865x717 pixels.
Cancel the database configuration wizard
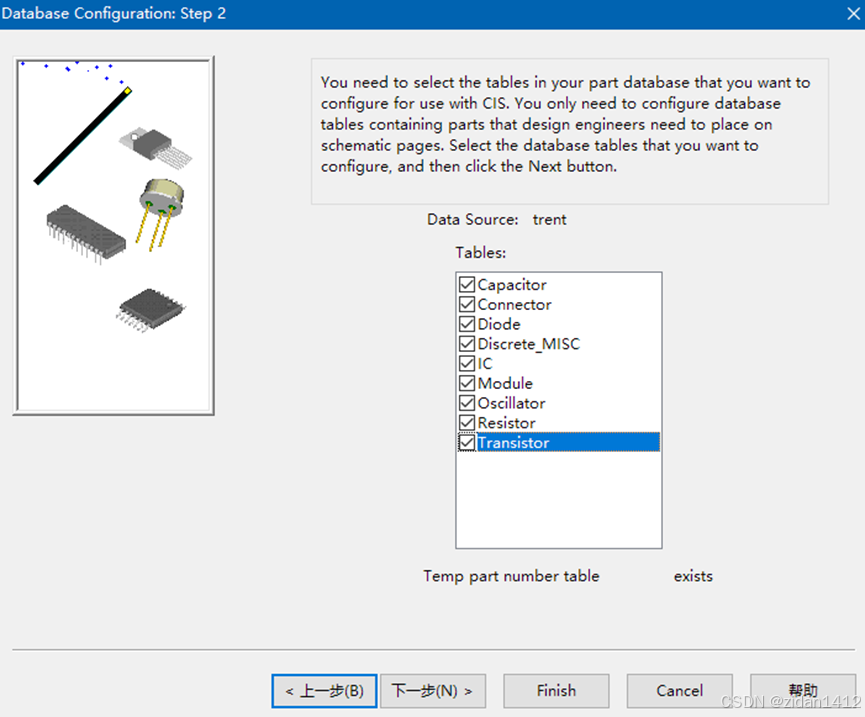click(679, 691)
